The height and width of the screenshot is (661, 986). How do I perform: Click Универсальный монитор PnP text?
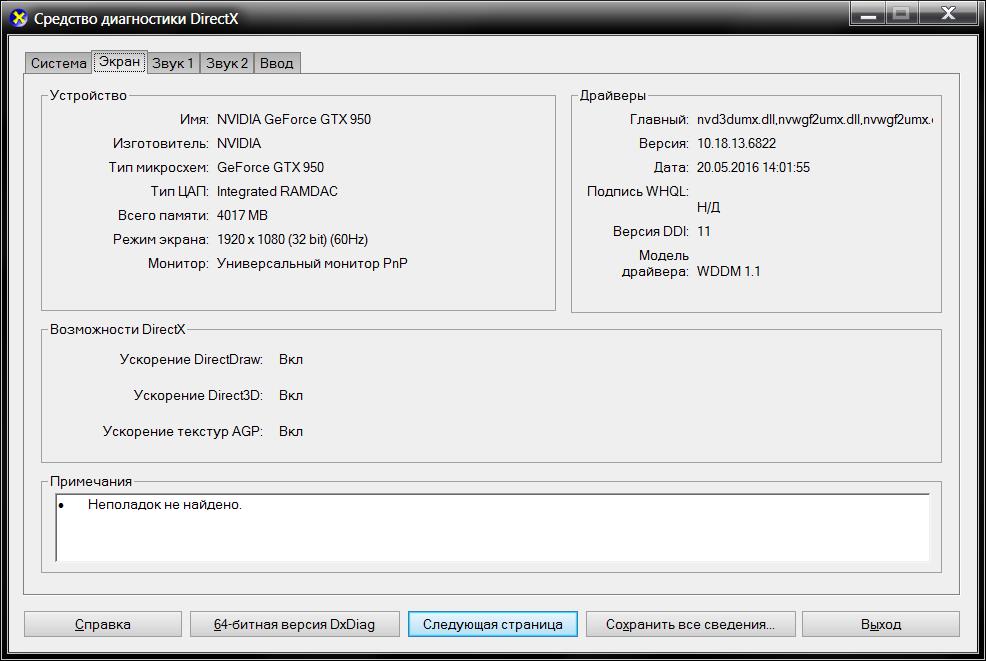(312, 264)
